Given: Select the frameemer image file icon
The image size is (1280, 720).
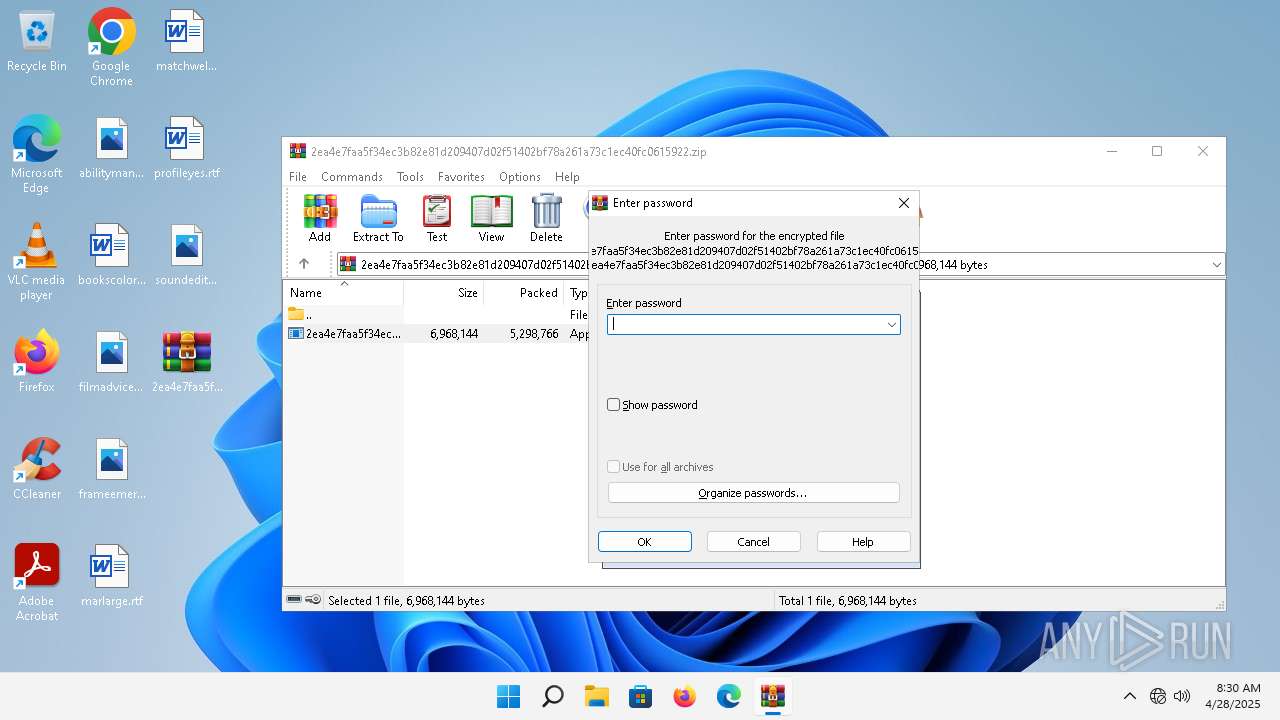Looking at the screenshot, I should pos(111,469).
